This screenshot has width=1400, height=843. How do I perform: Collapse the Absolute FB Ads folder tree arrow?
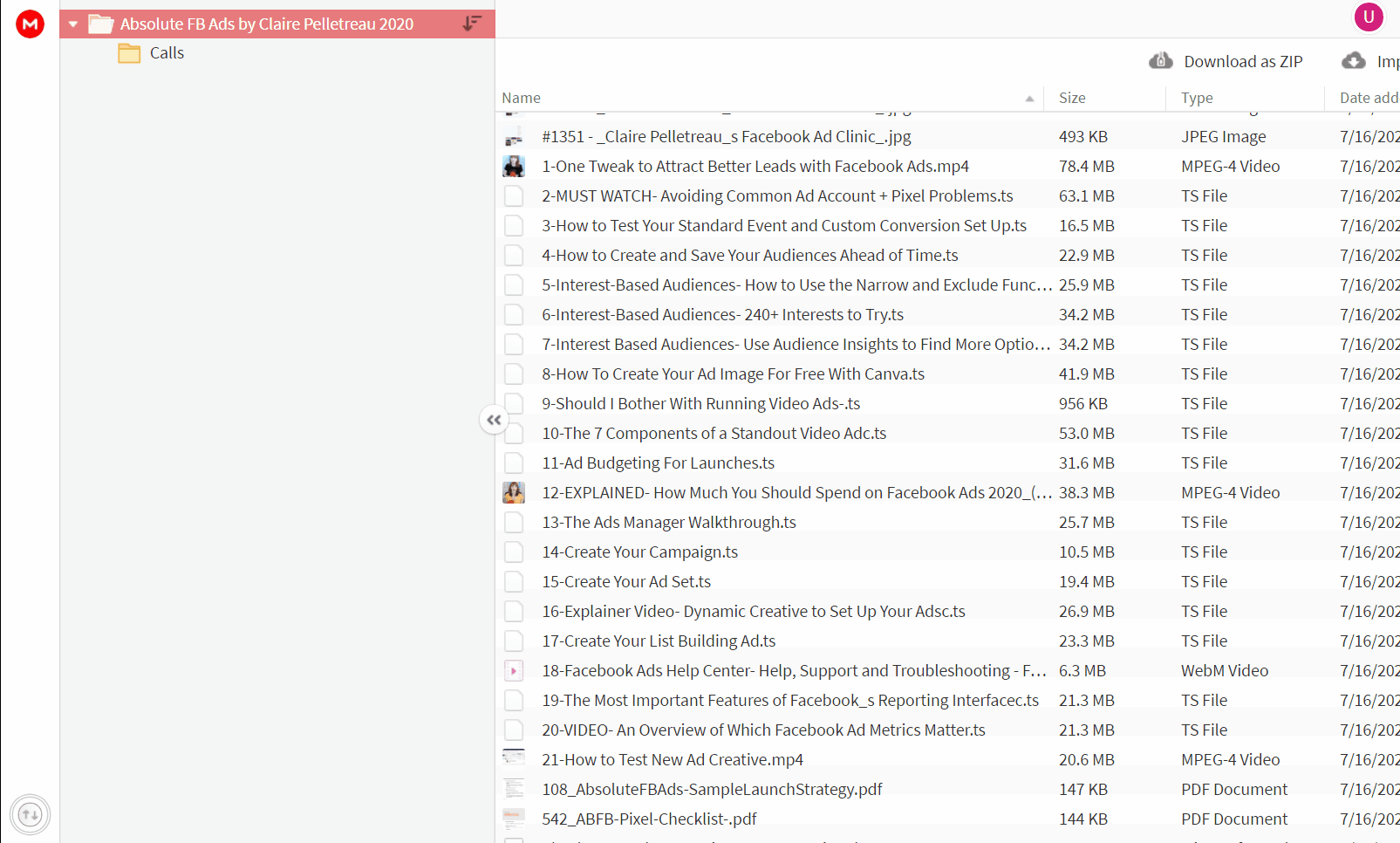tap(73, 24)
